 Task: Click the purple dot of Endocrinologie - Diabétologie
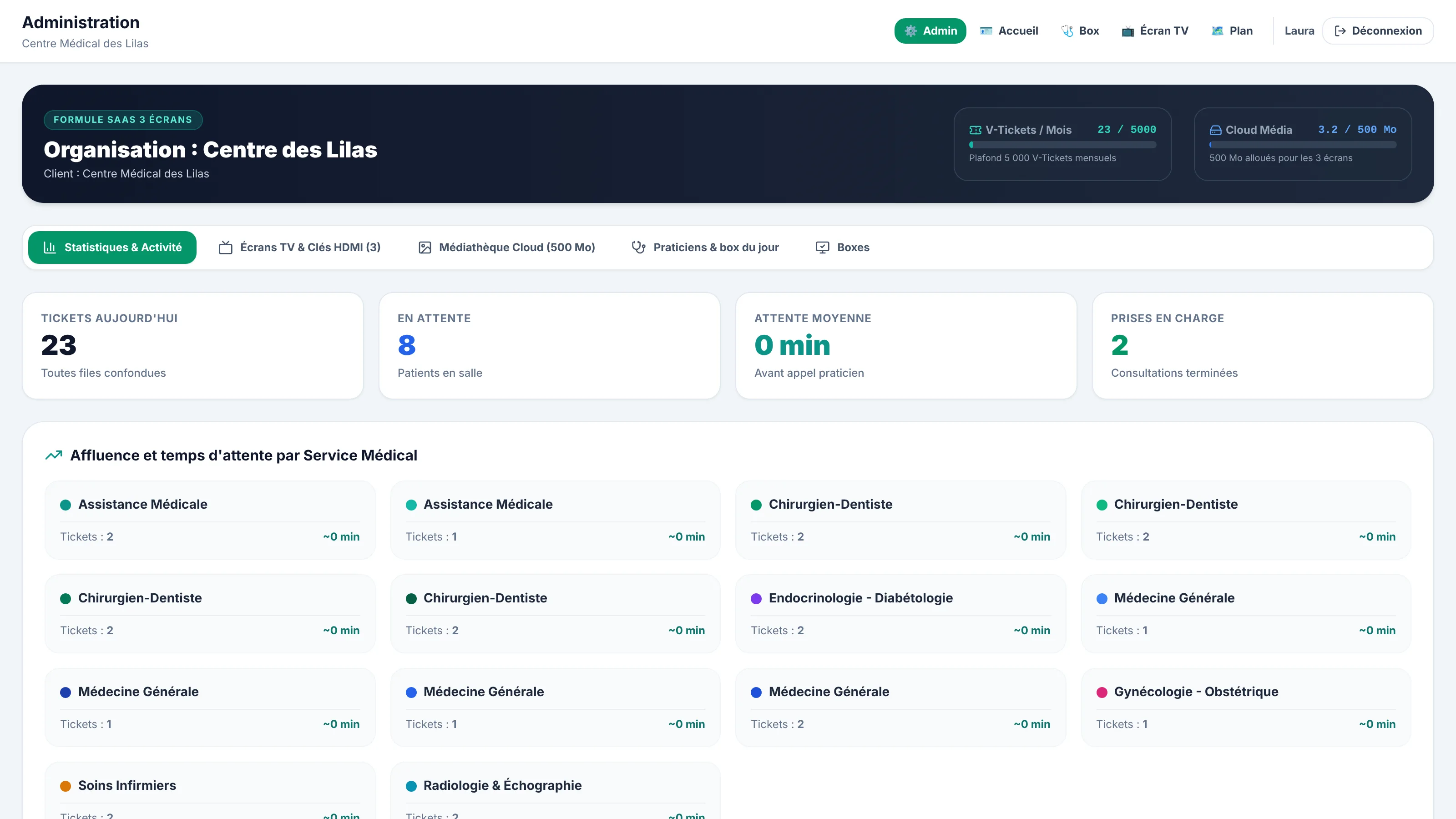click(x=756, y=599)
